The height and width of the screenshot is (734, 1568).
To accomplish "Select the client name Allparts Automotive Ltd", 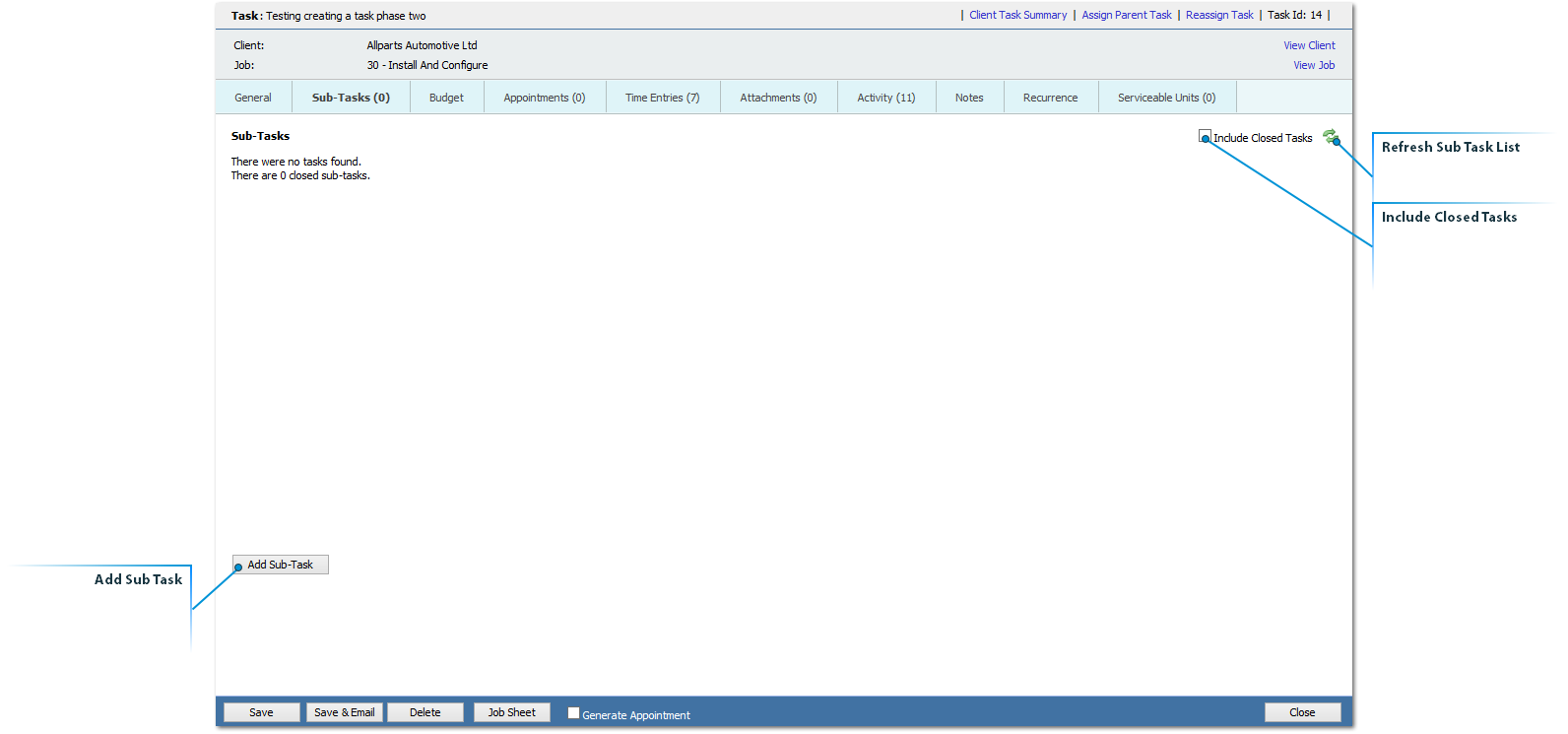I will click(422, 45).
